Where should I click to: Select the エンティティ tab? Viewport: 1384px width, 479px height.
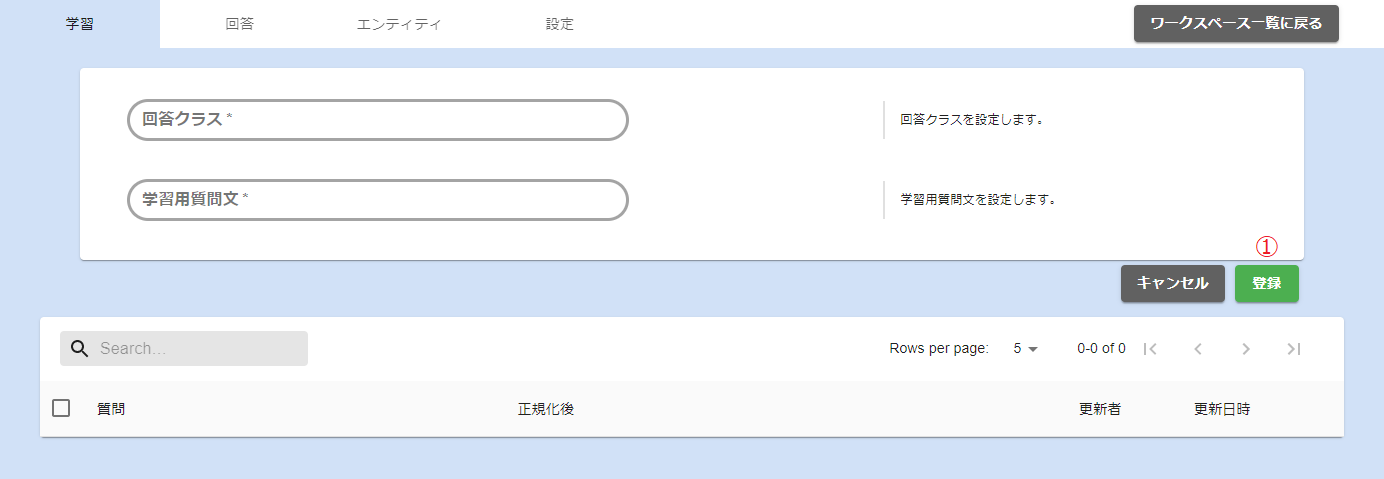(399, 24)
